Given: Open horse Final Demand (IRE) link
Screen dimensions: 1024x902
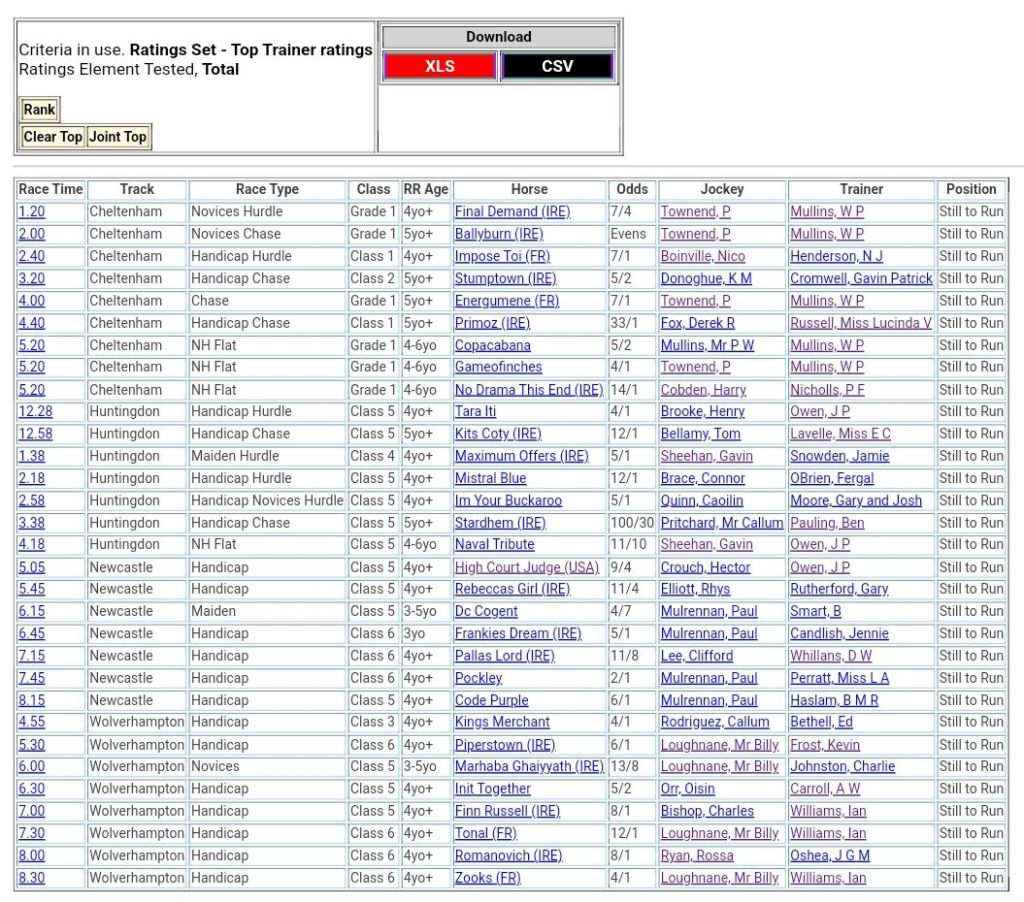Looking at the screenshot, I should pyautogui.click(x=512, y=212).
